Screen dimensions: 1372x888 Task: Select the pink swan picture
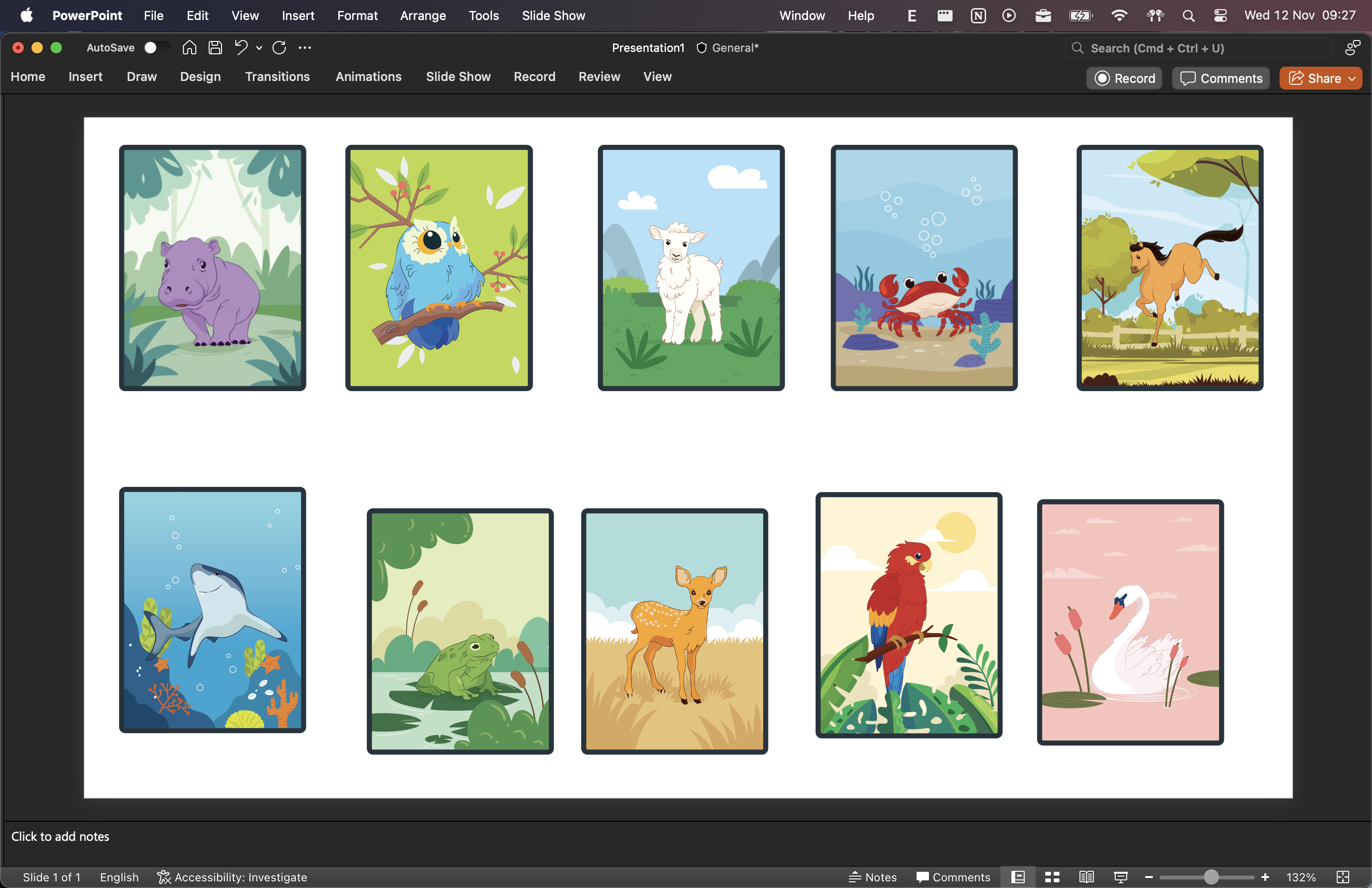(x=1130, y=622)
